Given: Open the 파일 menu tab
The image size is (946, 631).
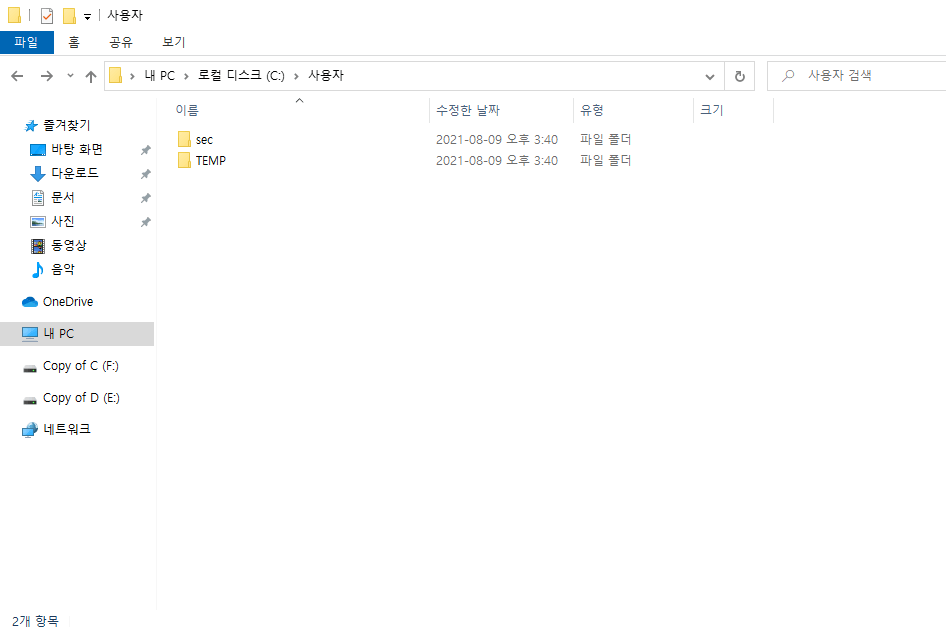Looking at the screenshot, I should tap(25, 42).
